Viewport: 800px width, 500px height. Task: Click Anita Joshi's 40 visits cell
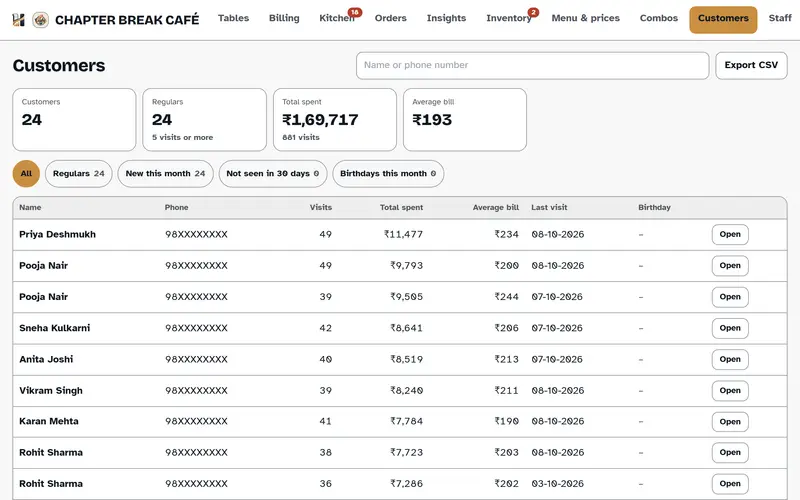(326, 359)
